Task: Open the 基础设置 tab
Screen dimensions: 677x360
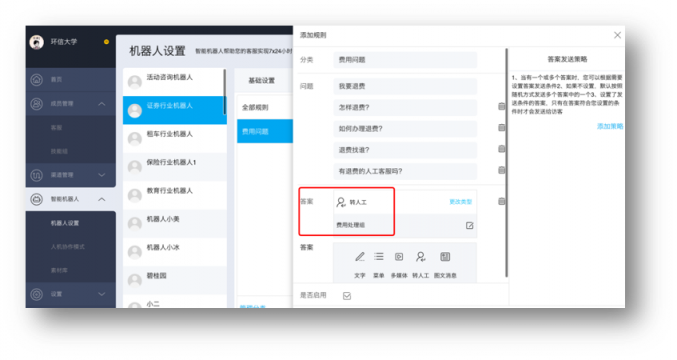Action: (x=262, y=80)
